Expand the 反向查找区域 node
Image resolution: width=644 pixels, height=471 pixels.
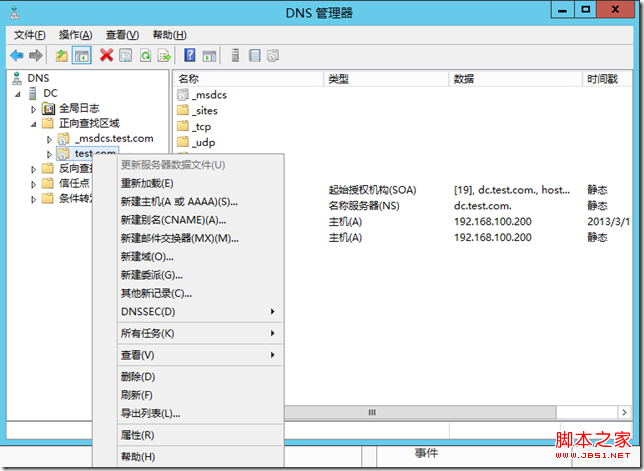click(34, 169)
